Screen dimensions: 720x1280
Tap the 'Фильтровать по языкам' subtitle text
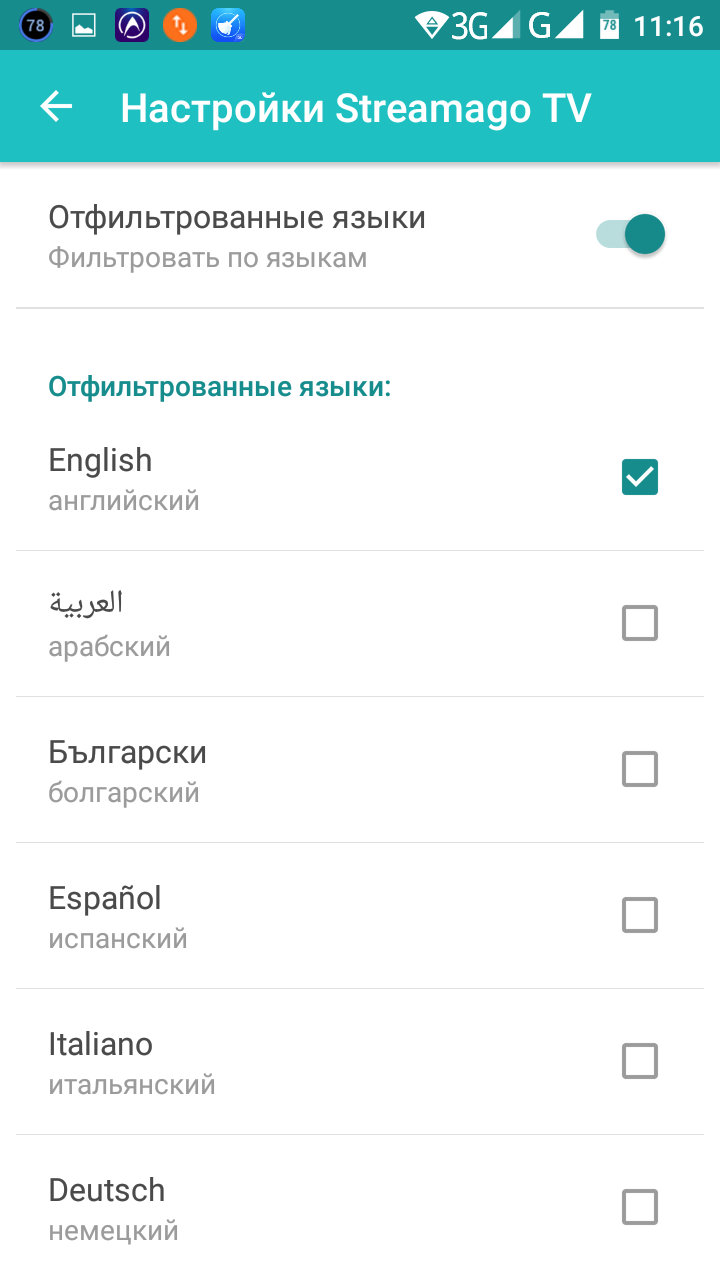point(207,258)
